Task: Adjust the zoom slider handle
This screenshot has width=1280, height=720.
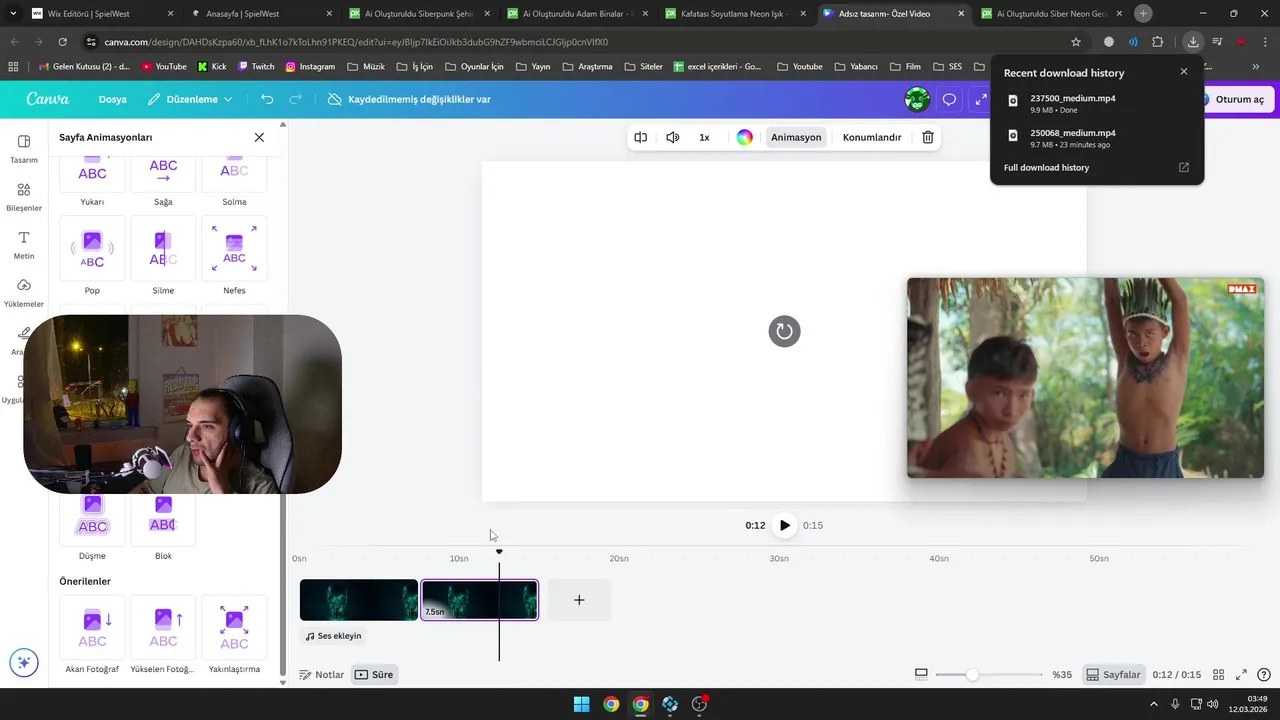Action: coord(972,675)
